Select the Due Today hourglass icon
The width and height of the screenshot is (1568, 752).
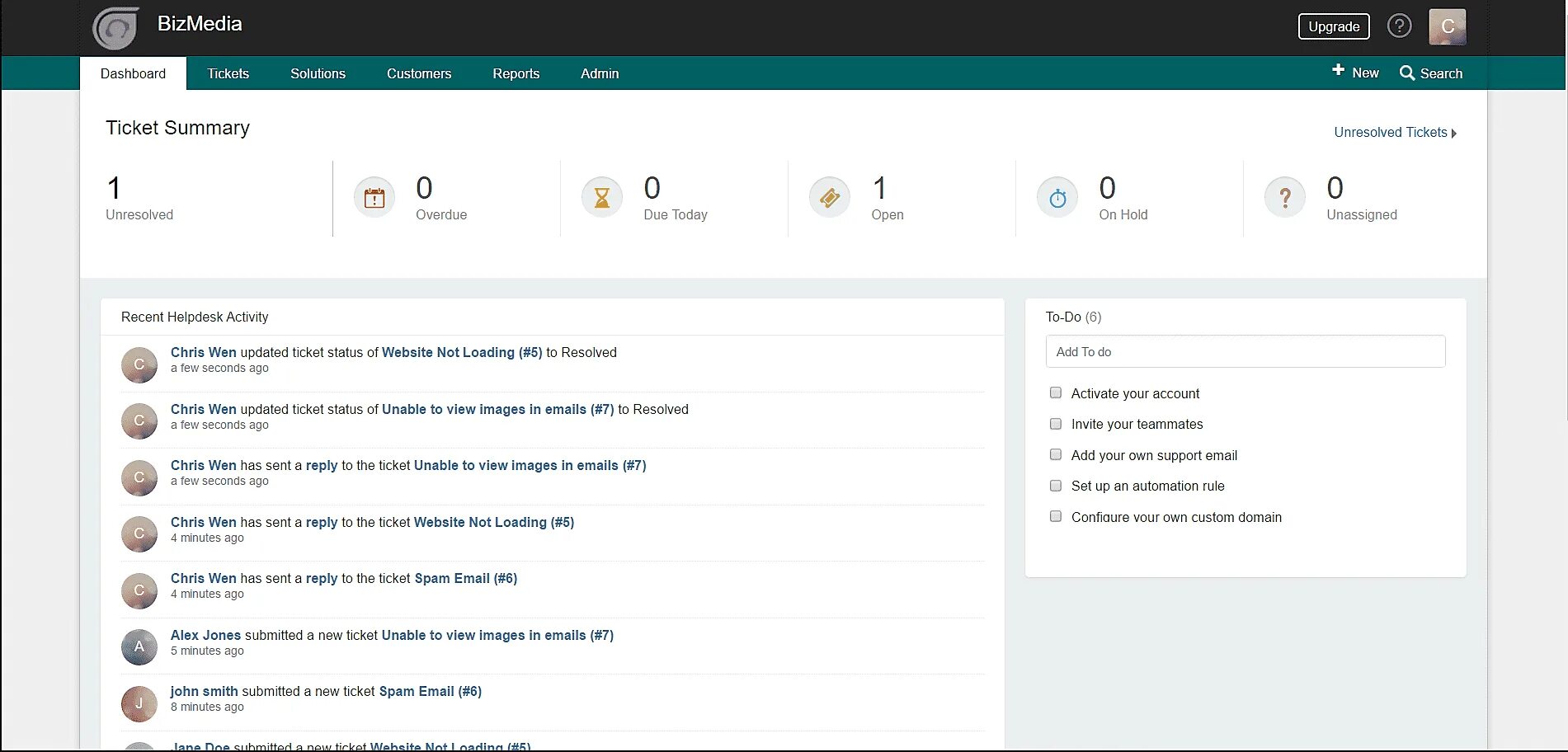point(601,197)
